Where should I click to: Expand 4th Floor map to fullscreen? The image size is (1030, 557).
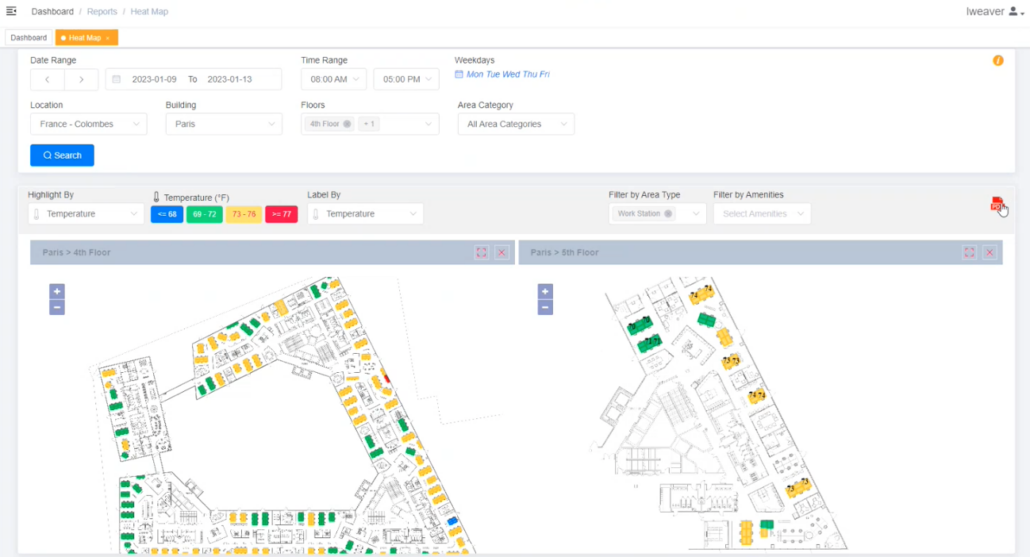[482, 253]
